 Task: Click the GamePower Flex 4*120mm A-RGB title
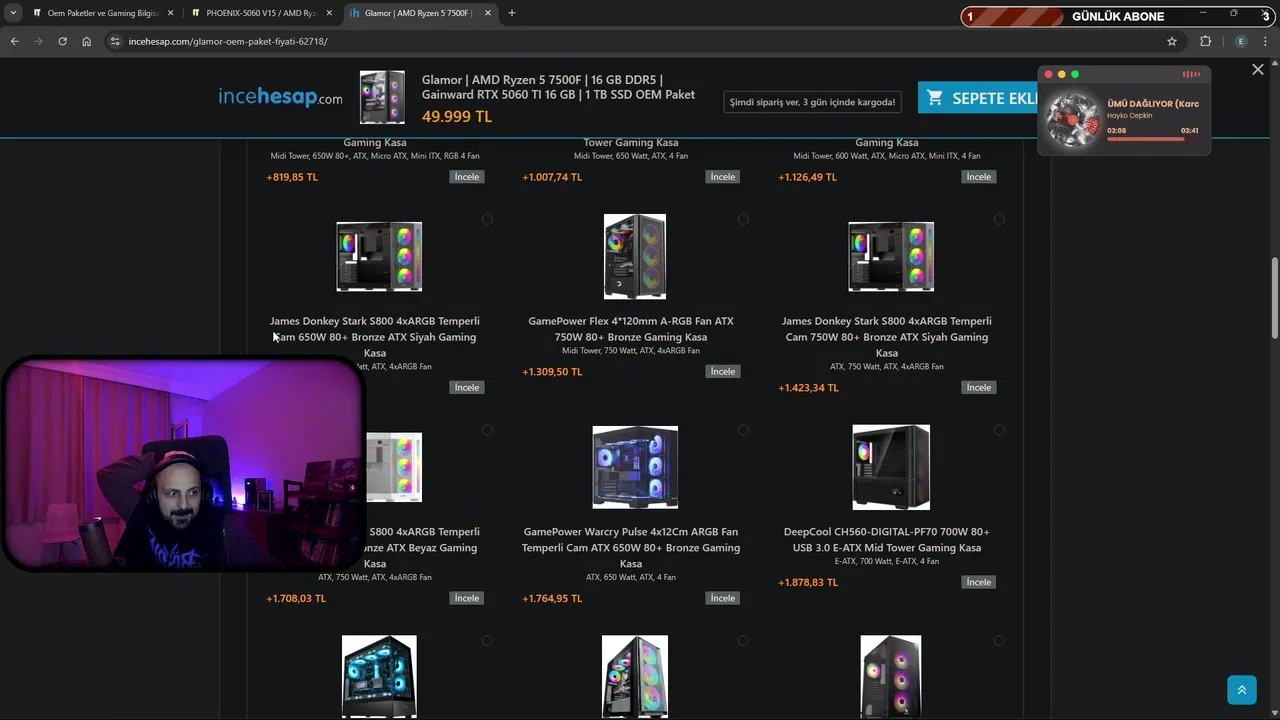(631, 329)
